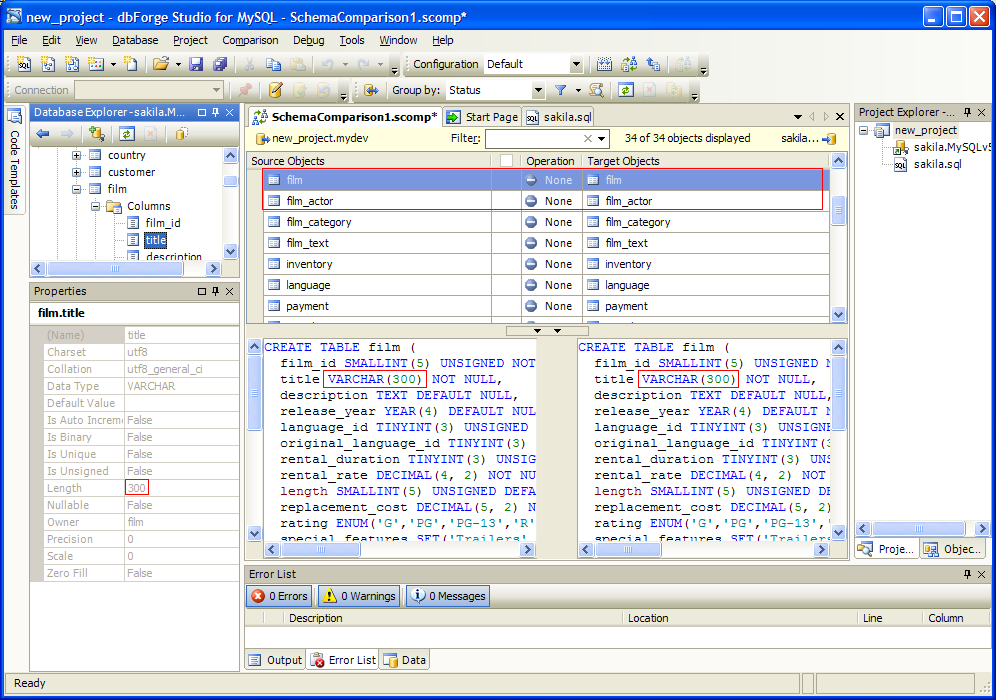
Task: Collapse the Columns folder node
Action: pos(95,206)
